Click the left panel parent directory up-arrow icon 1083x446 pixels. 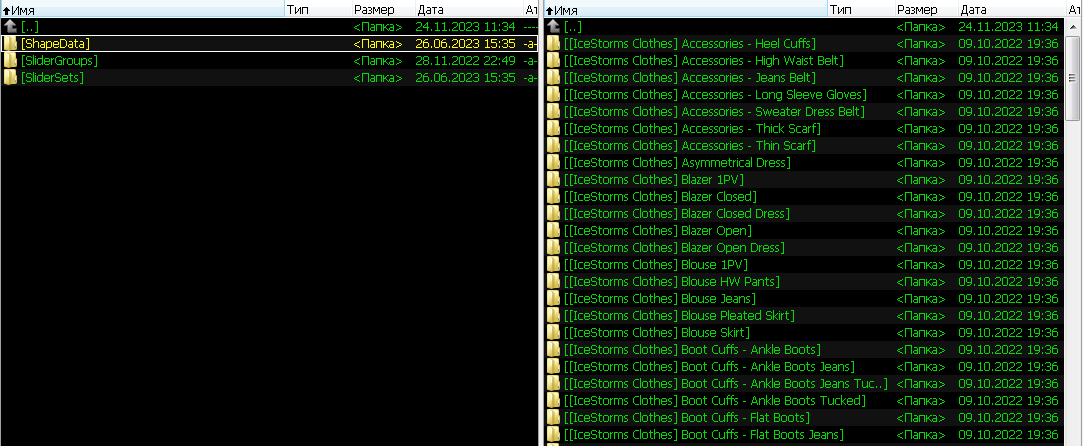pyautogui.click(x=10, y=27)
